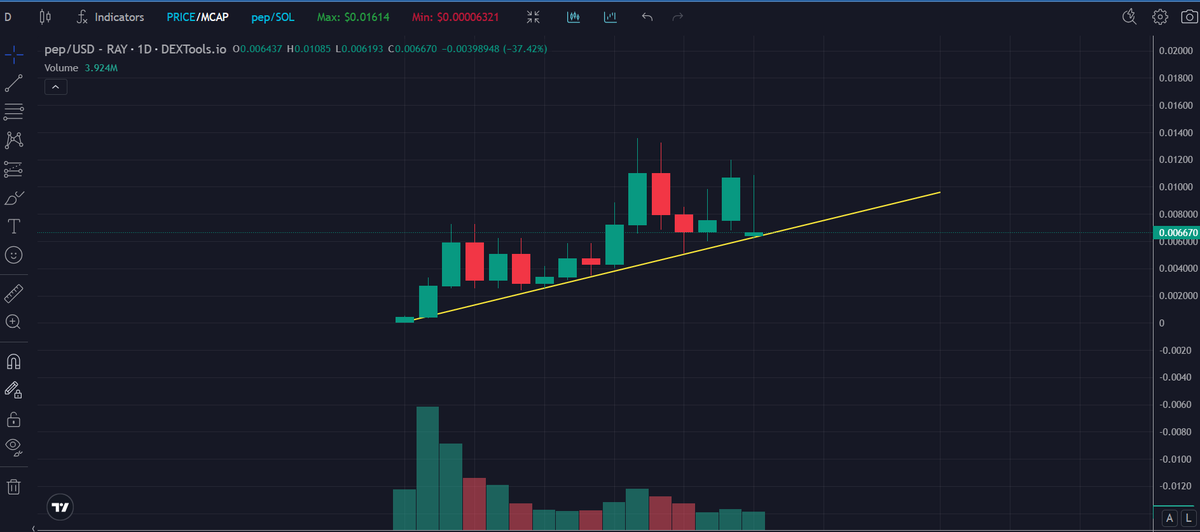Toggle auto scale A button
The image size is (1200, 532).
pos(1171,517)
